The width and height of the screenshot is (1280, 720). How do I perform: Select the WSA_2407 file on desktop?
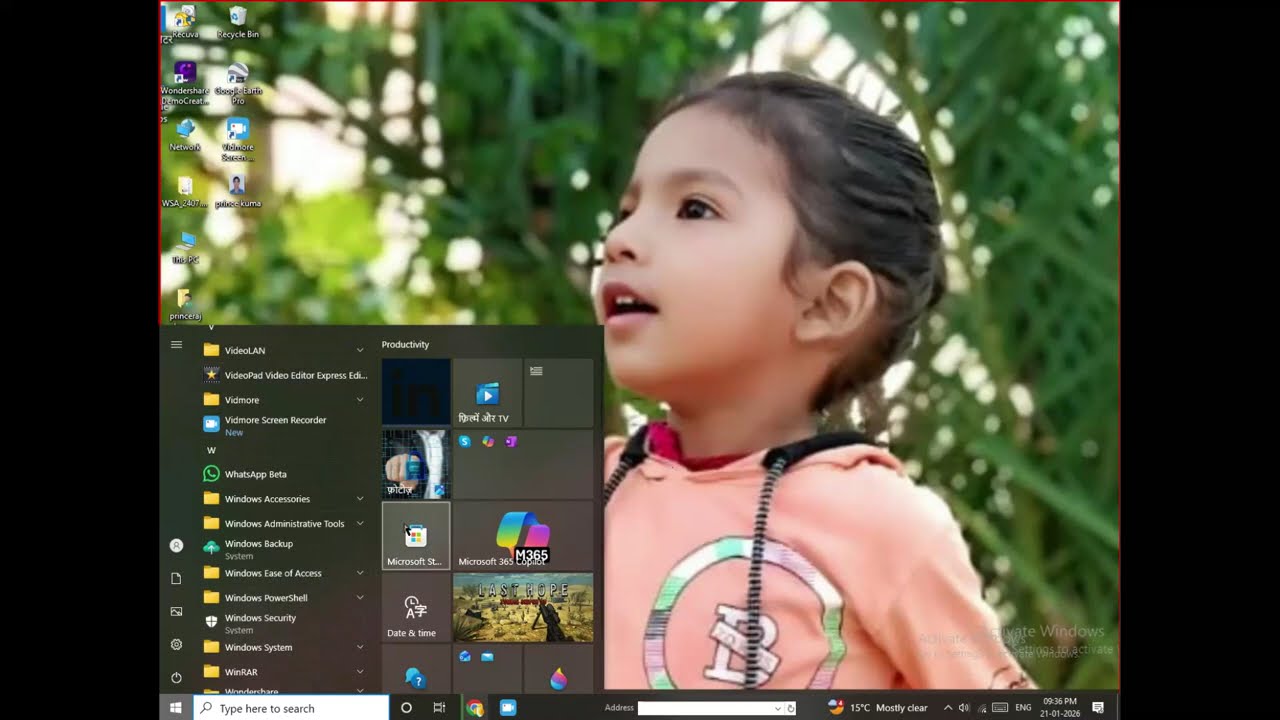(185, 192)
